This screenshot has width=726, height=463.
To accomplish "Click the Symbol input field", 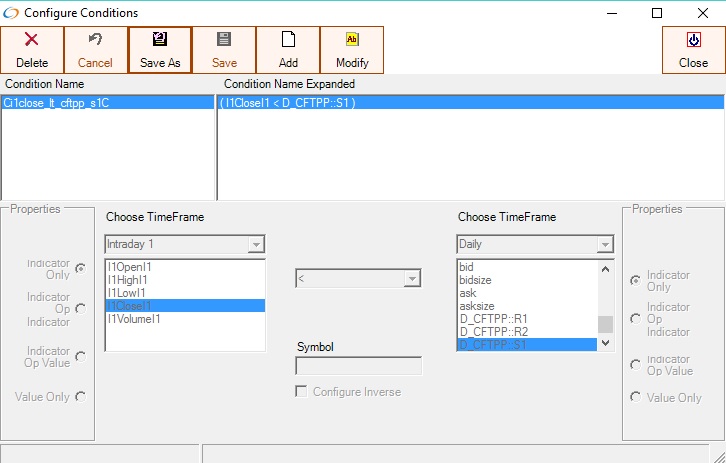I will pos(359,366).
